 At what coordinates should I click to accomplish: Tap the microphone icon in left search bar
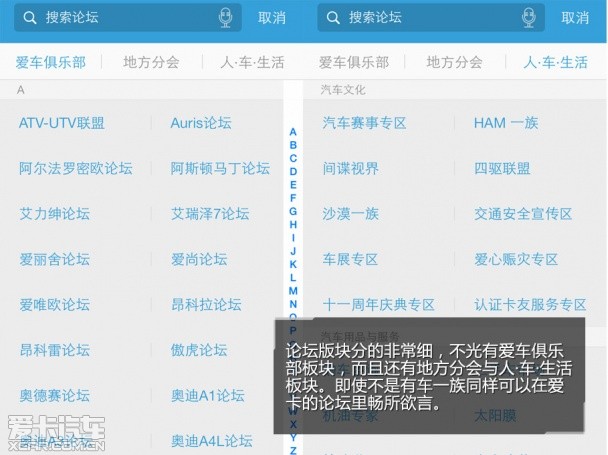pyautogui.click(x=225, y=18)
